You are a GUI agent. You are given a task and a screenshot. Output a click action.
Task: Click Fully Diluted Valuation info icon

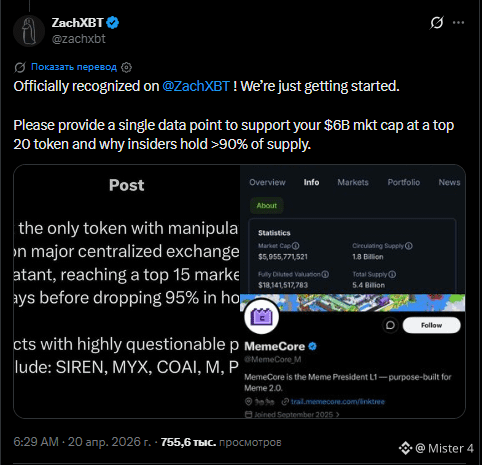tap(325, 274)
